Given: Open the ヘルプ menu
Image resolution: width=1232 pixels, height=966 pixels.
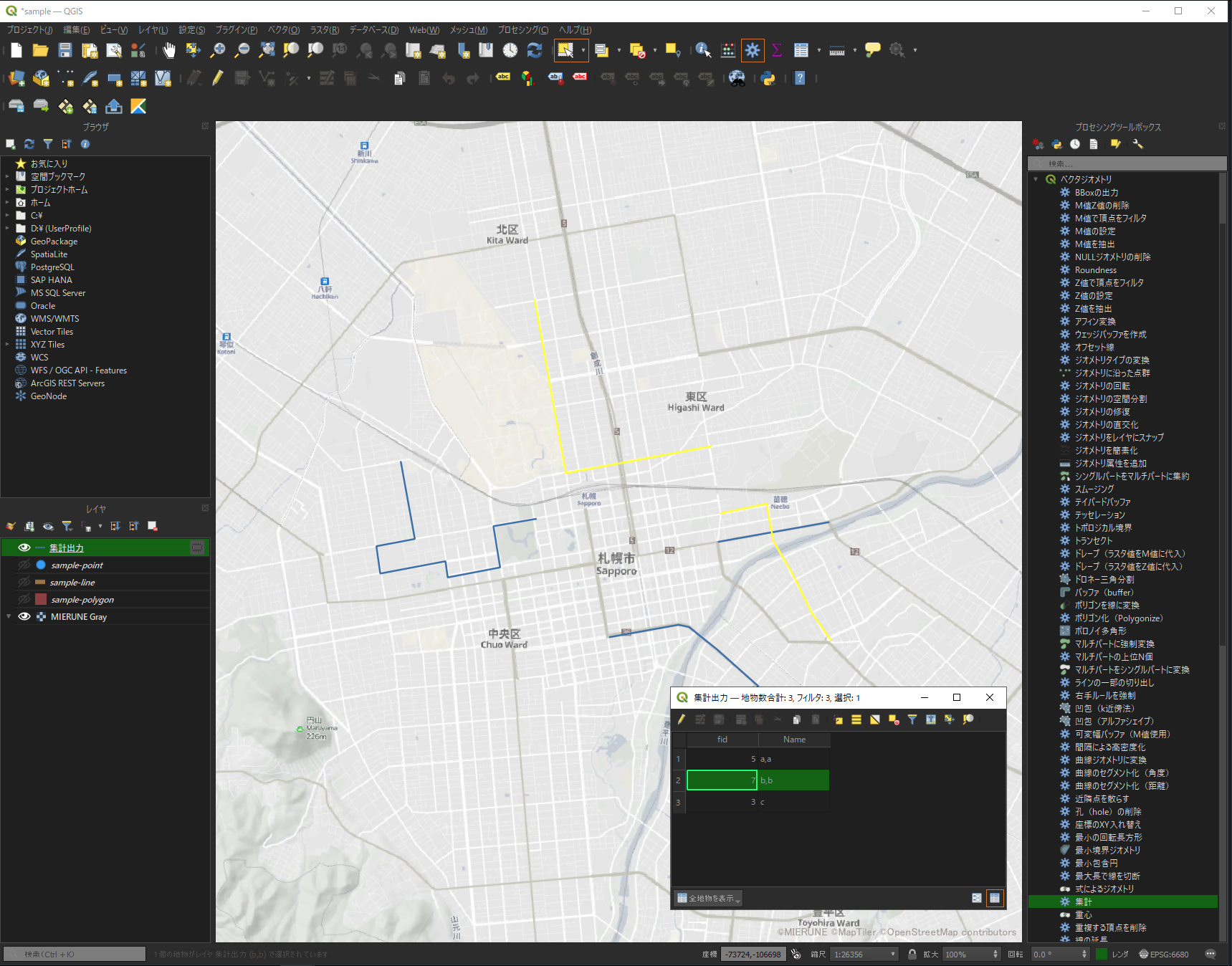Looking at the screenshot, I should pos(576,29).
